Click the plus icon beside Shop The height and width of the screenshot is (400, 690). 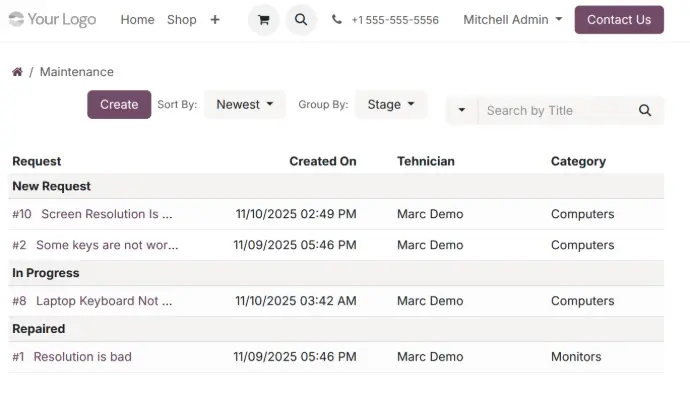215,20
